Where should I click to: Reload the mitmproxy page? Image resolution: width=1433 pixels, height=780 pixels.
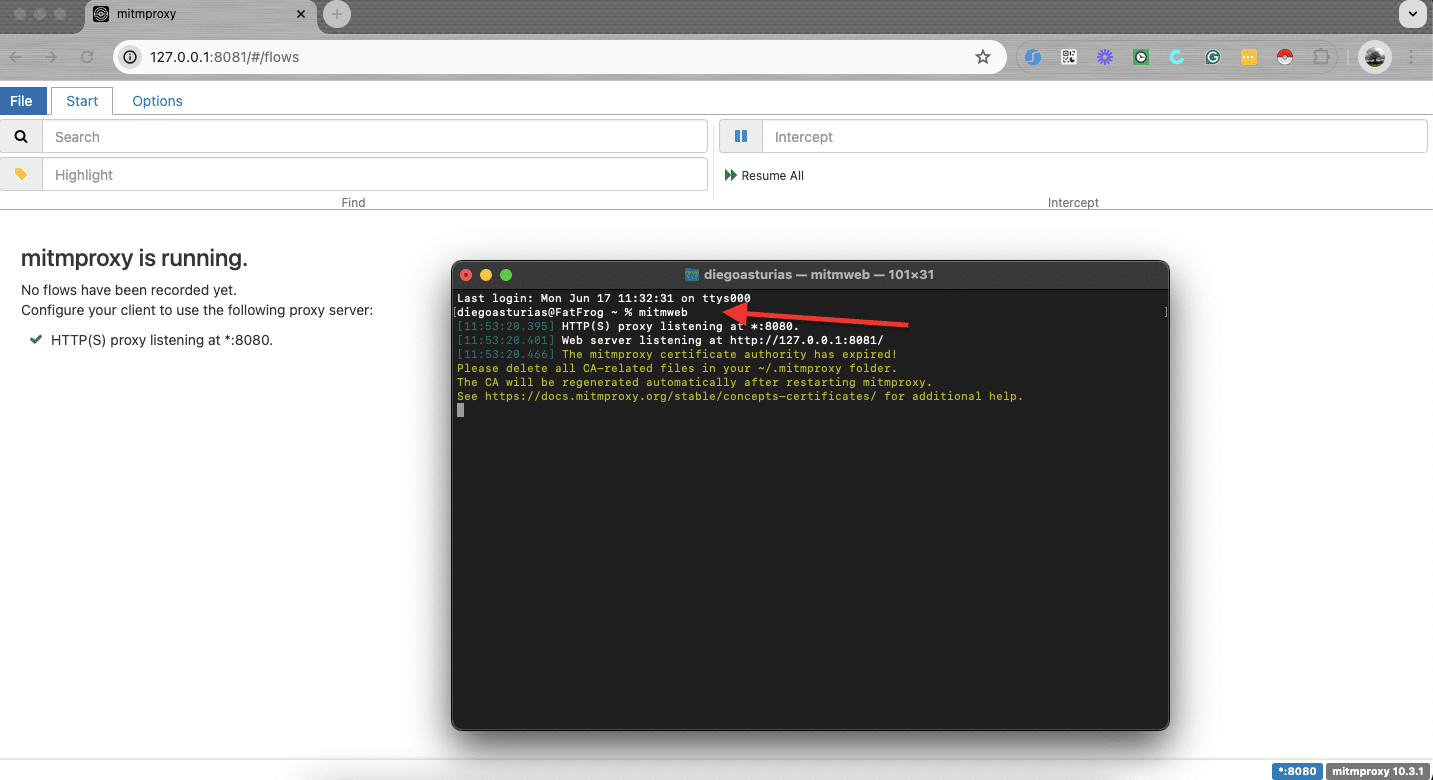click(87, 57)
